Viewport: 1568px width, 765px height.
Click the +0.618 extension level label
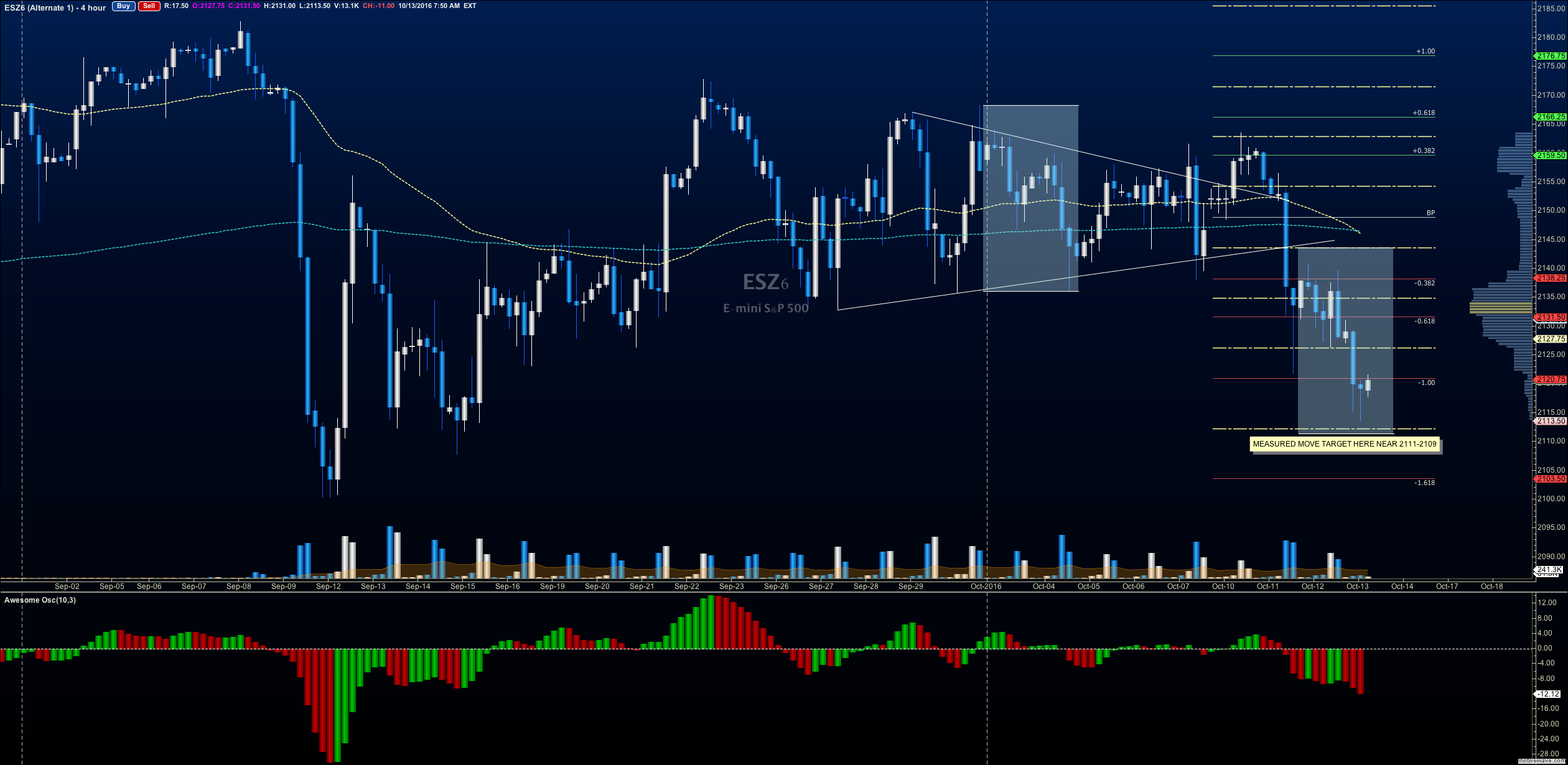1424,113
